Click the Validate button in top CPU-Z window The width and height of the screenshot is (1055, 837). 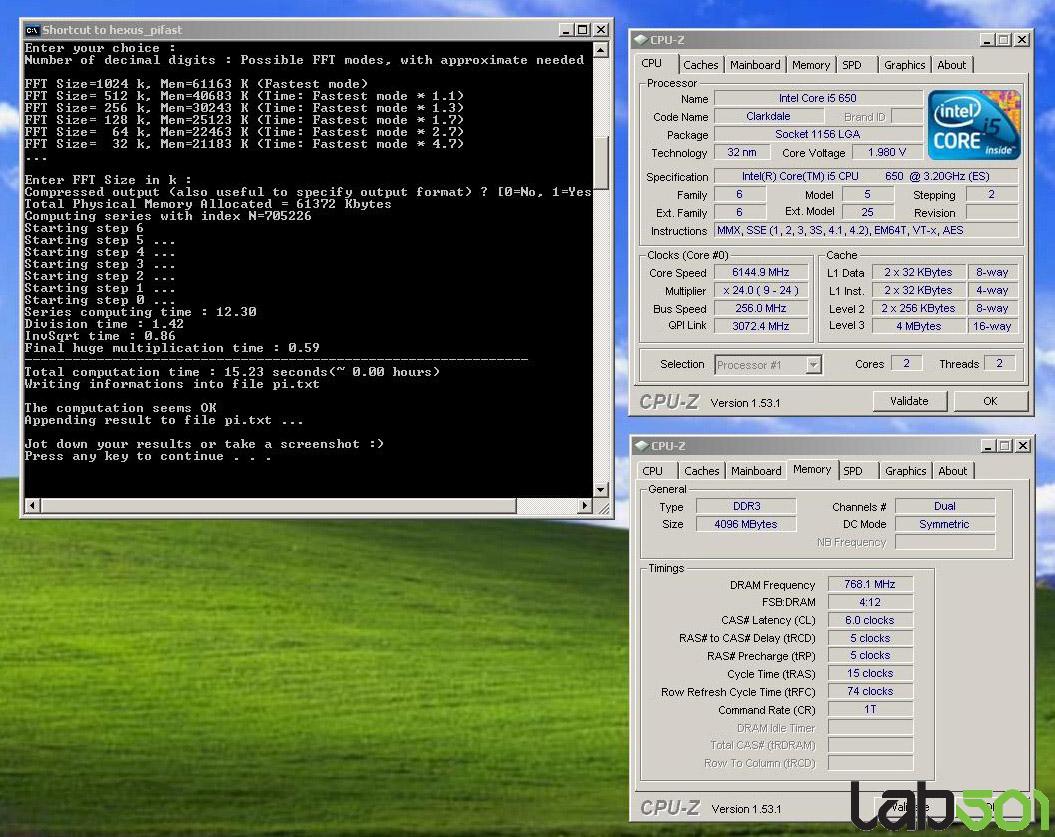(909, 401)
